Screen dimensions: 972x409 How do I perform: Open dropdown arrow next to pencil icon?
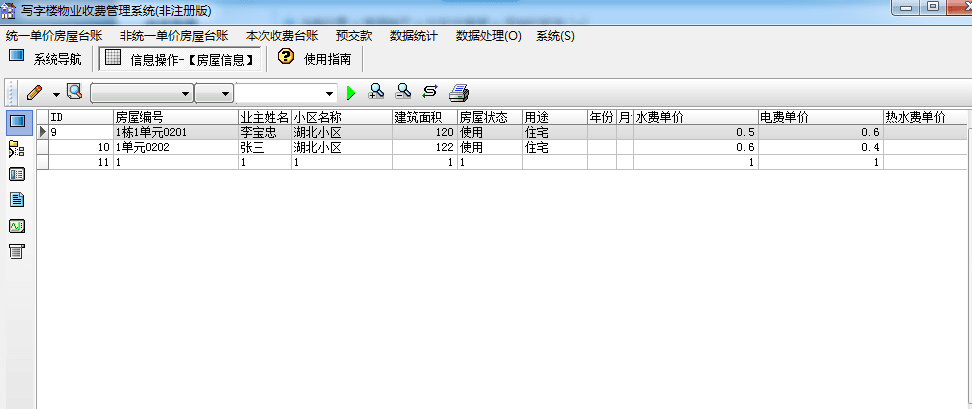point(56,94)
